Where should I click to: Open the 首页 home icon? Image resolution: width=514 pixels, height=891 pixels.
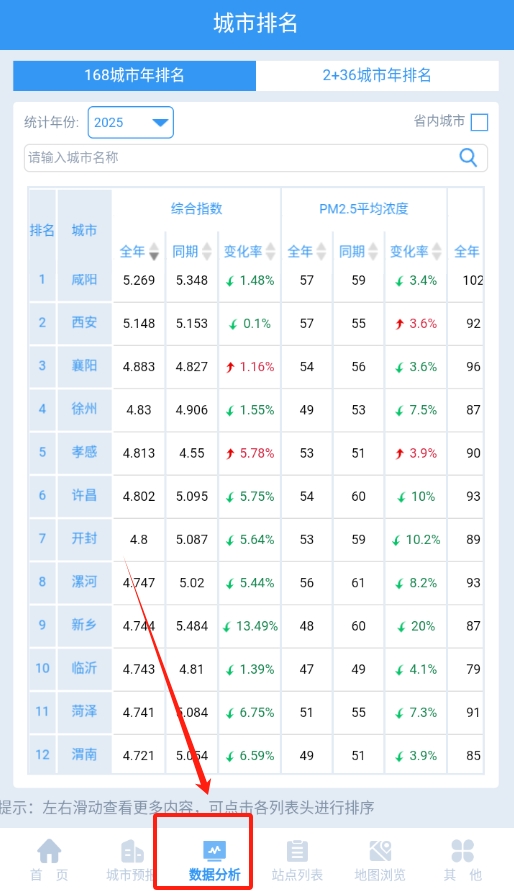coord(49,851)
